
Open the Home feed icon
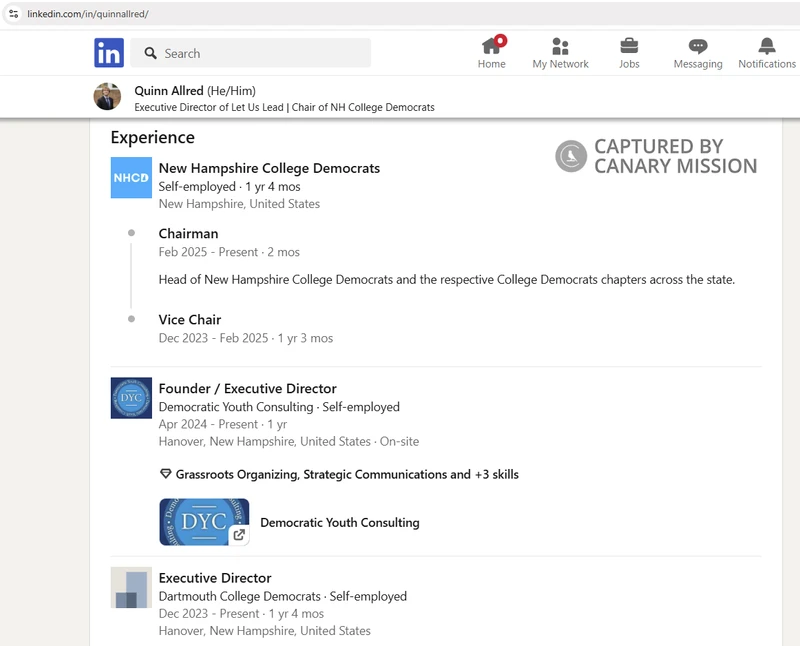[x=492, y=48]
